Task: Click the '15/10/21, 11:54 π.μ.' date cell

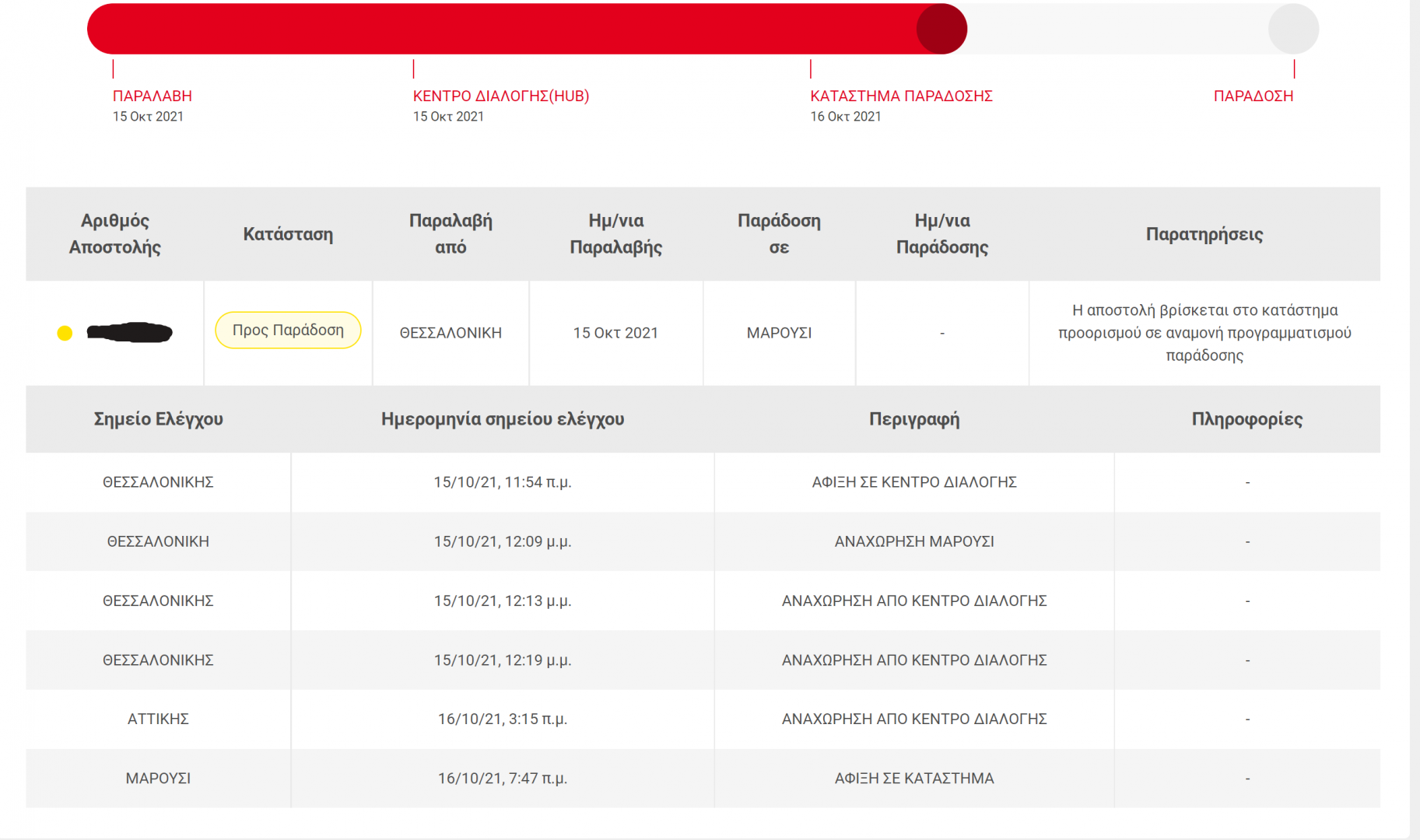Action: pos(503,482)
